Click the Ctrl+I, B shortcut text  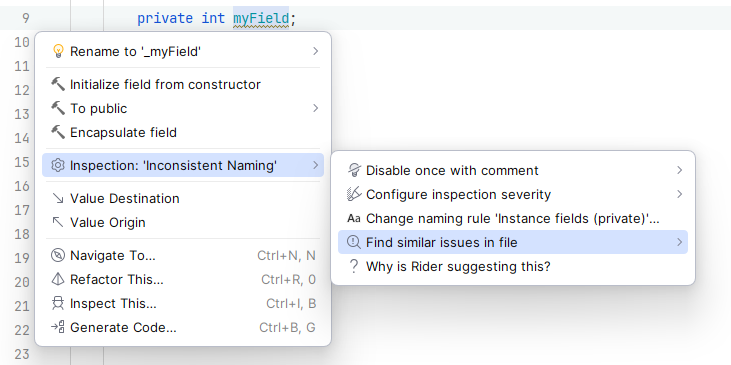pos(291,303)
